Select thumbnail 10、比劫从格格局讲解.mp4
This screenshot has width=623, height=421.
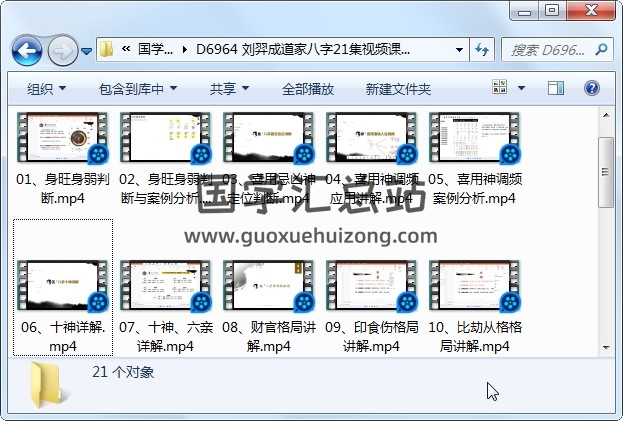coord(474,286)
